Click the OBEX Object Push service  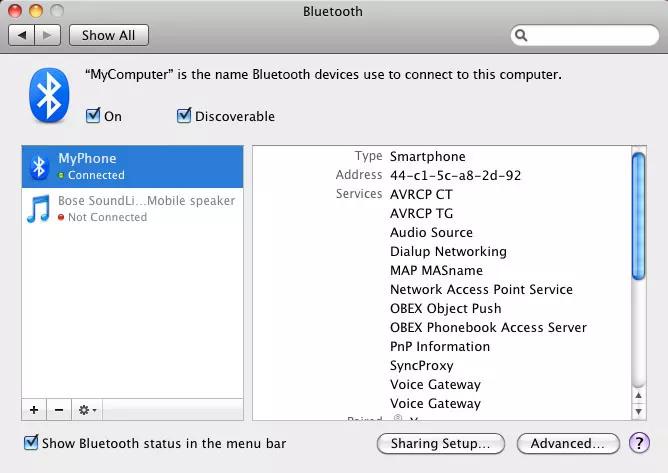(x=446, y=309)
